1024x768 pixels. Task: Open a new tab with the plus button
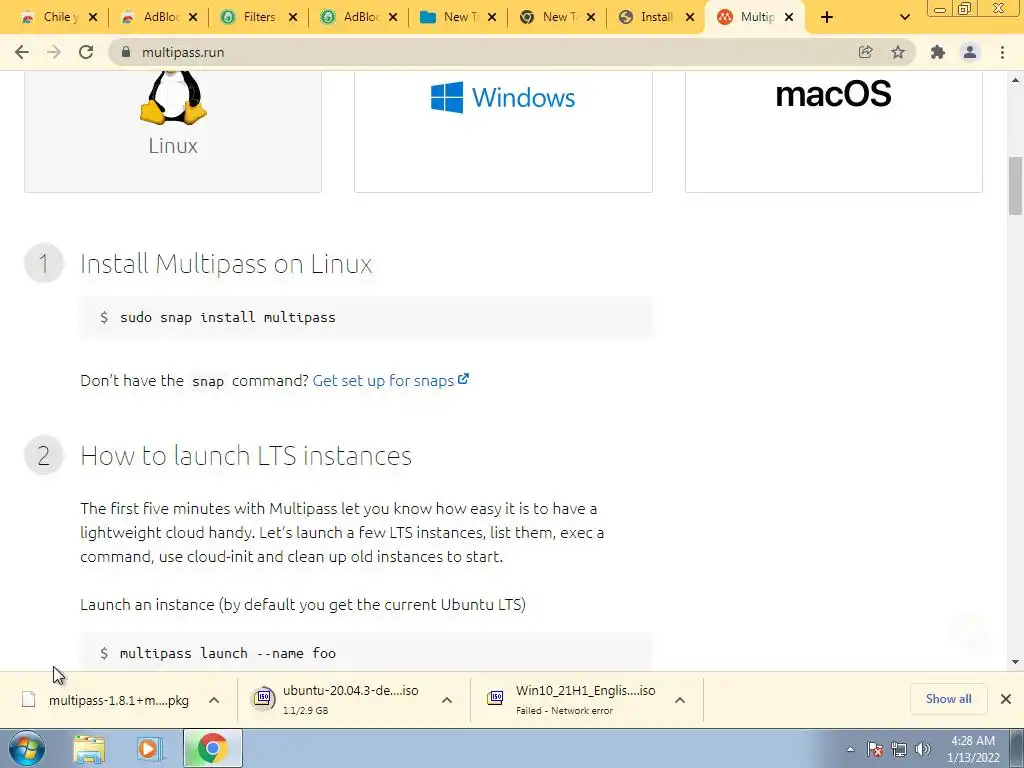tap(827, 18)
